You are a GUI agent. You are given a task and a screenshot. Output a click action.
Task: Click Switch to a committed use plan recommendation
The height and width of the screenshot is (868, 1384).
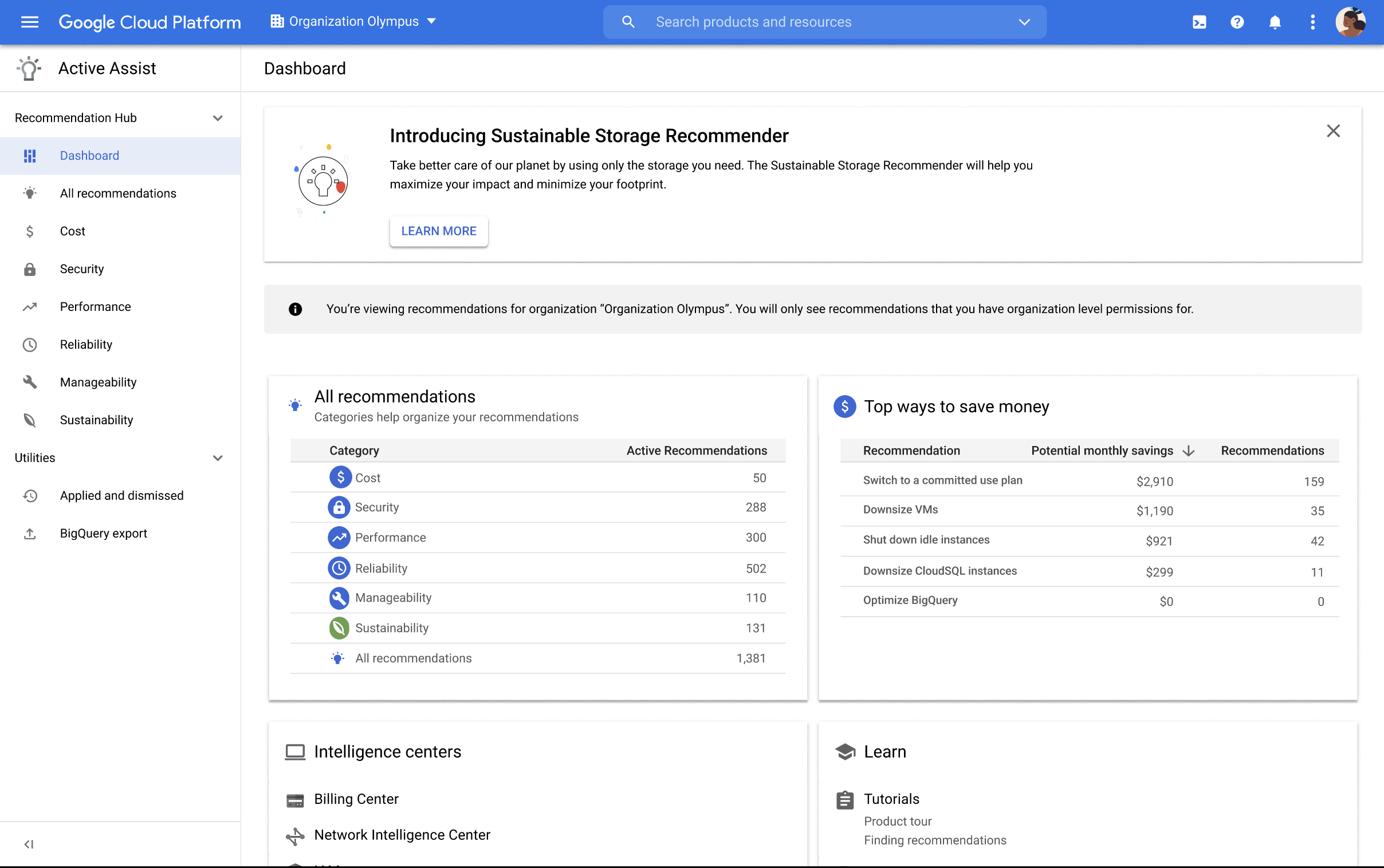(943, 480)
